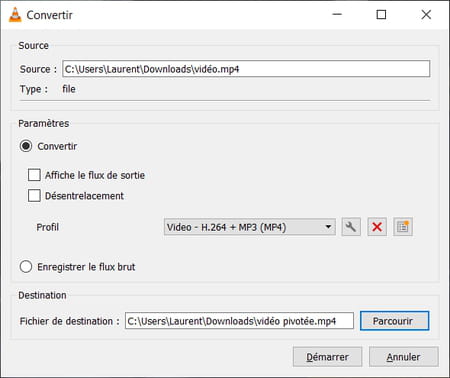Open the Profil dropdown list
The image size is (450, 378).
tap(250, 227)
